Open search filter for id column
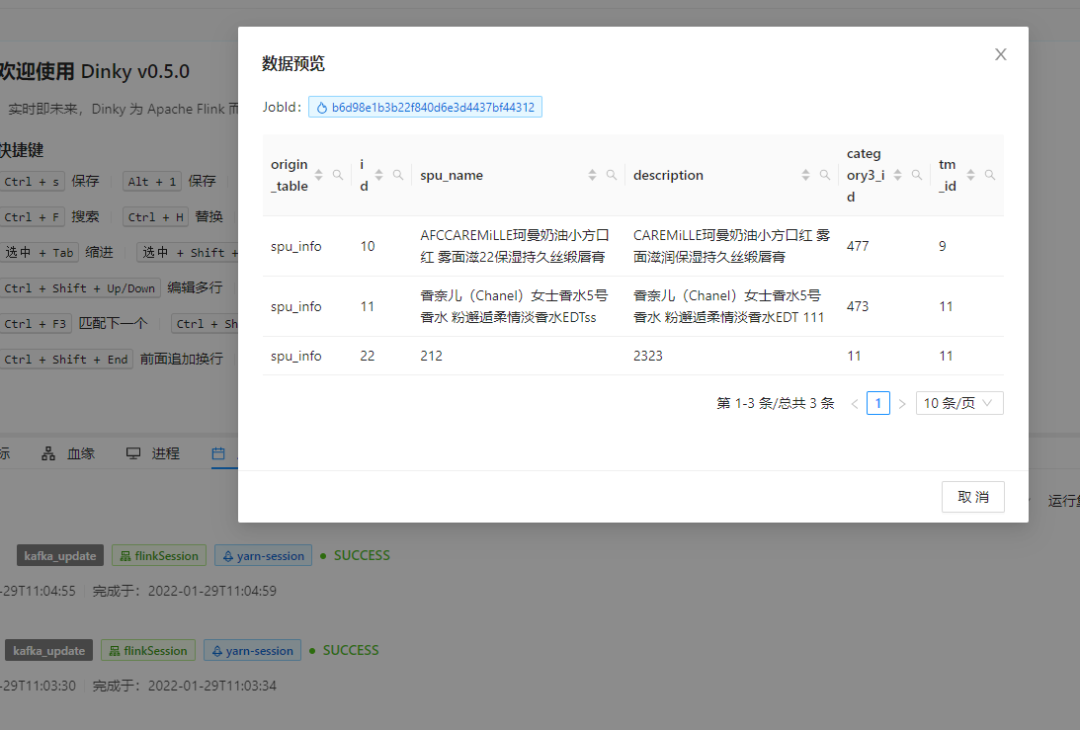This screenshot has height=730, width=1080. point(398,175)
